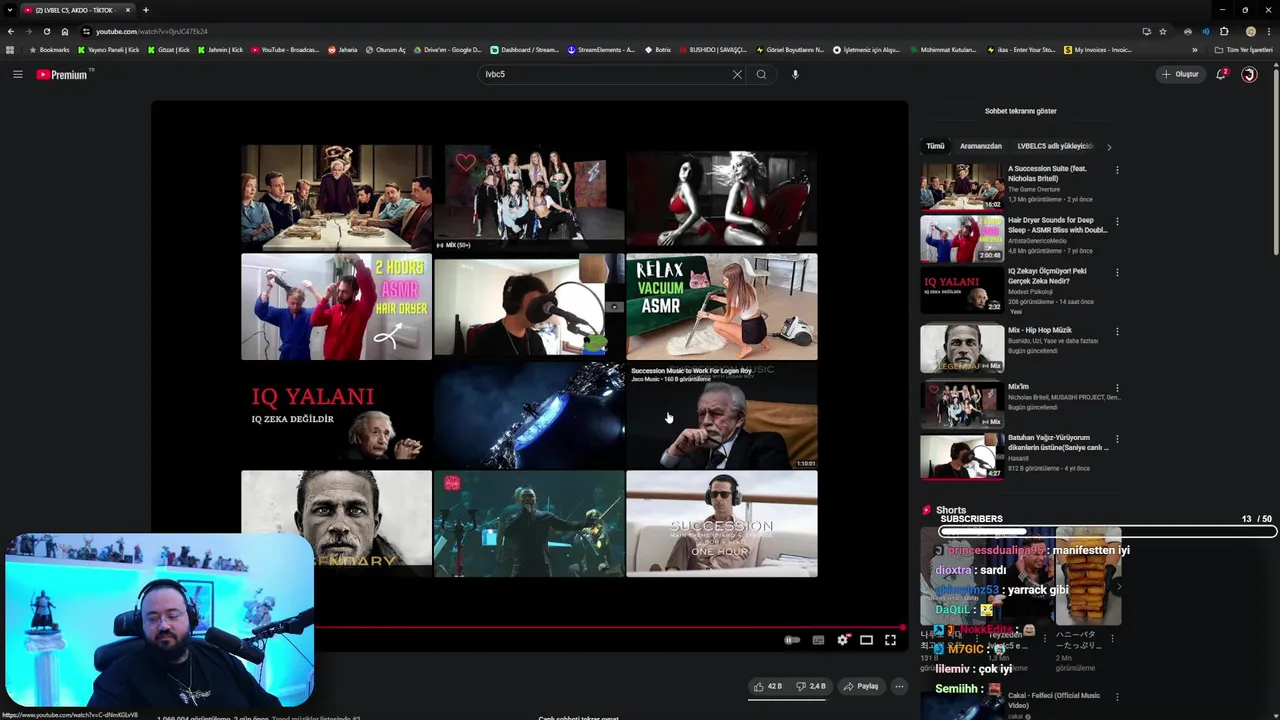Open options menu for A Succession Suite video
The image size is (1280, 720).
pyautogui.click(x=1117, y=170)
